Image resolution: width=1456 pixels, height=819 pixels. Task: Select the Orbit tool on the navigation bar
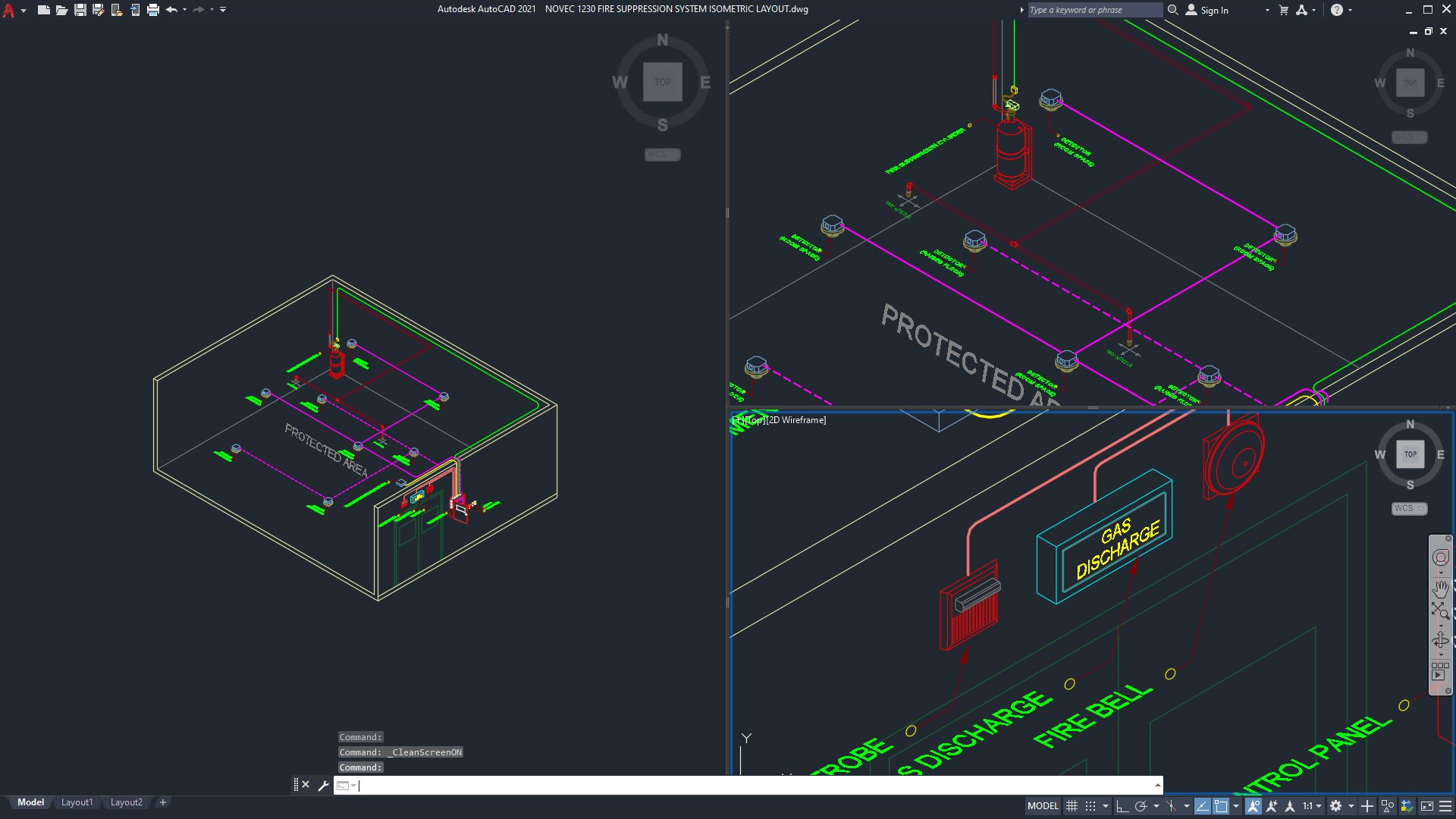(1440, 637)
